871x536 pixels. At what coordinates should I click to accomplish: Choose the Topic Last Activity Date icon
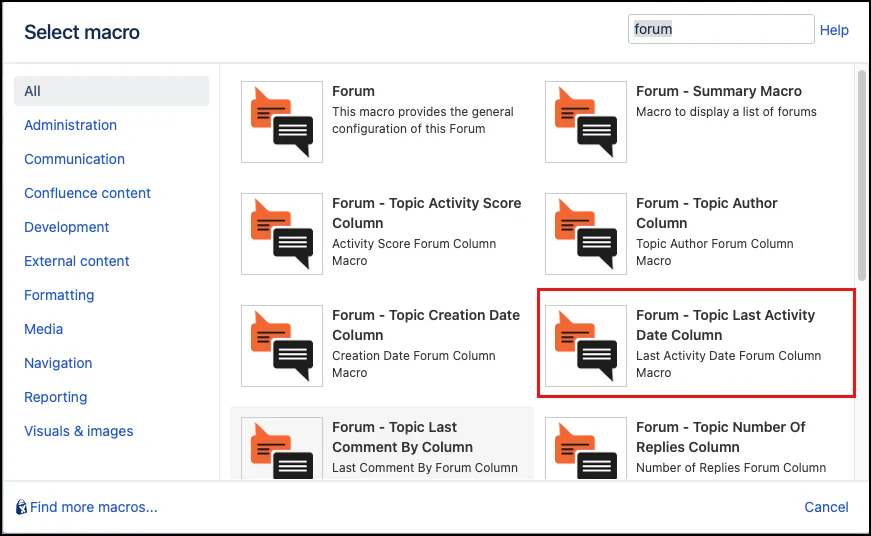point(585,346)
